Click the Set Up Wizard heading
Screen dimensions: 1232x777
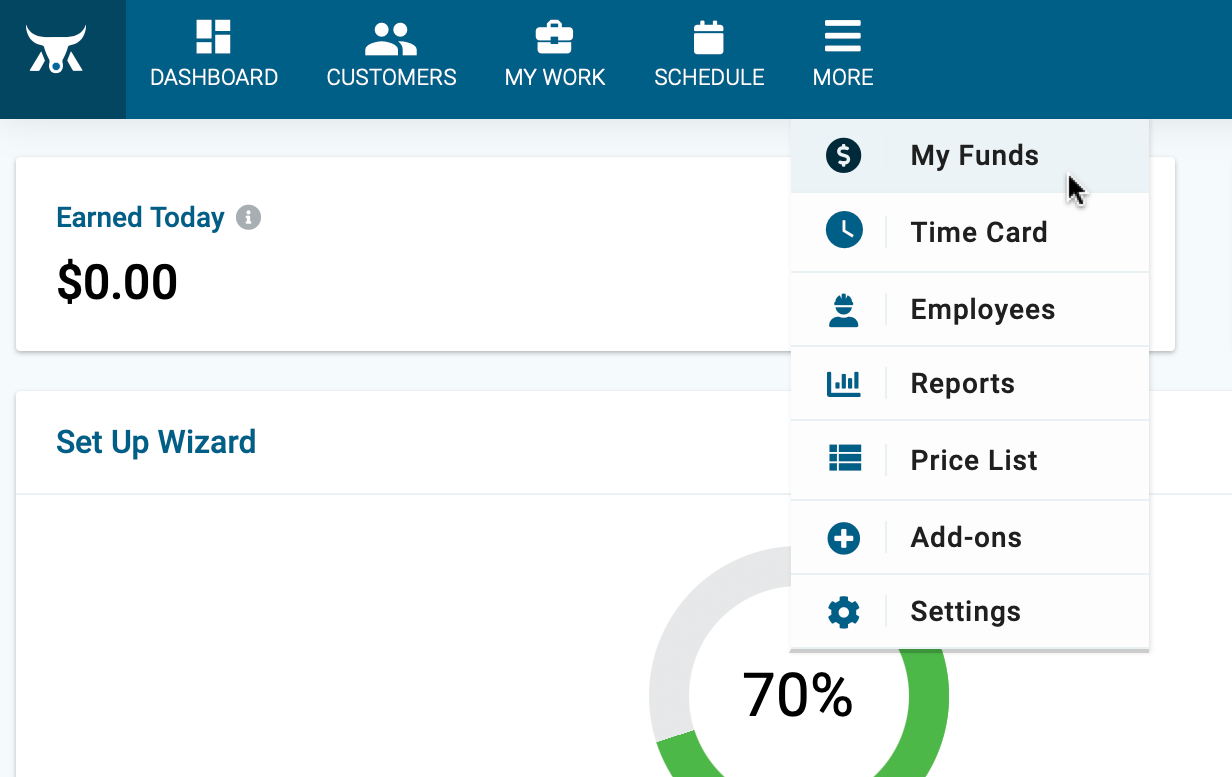(156, 441)
